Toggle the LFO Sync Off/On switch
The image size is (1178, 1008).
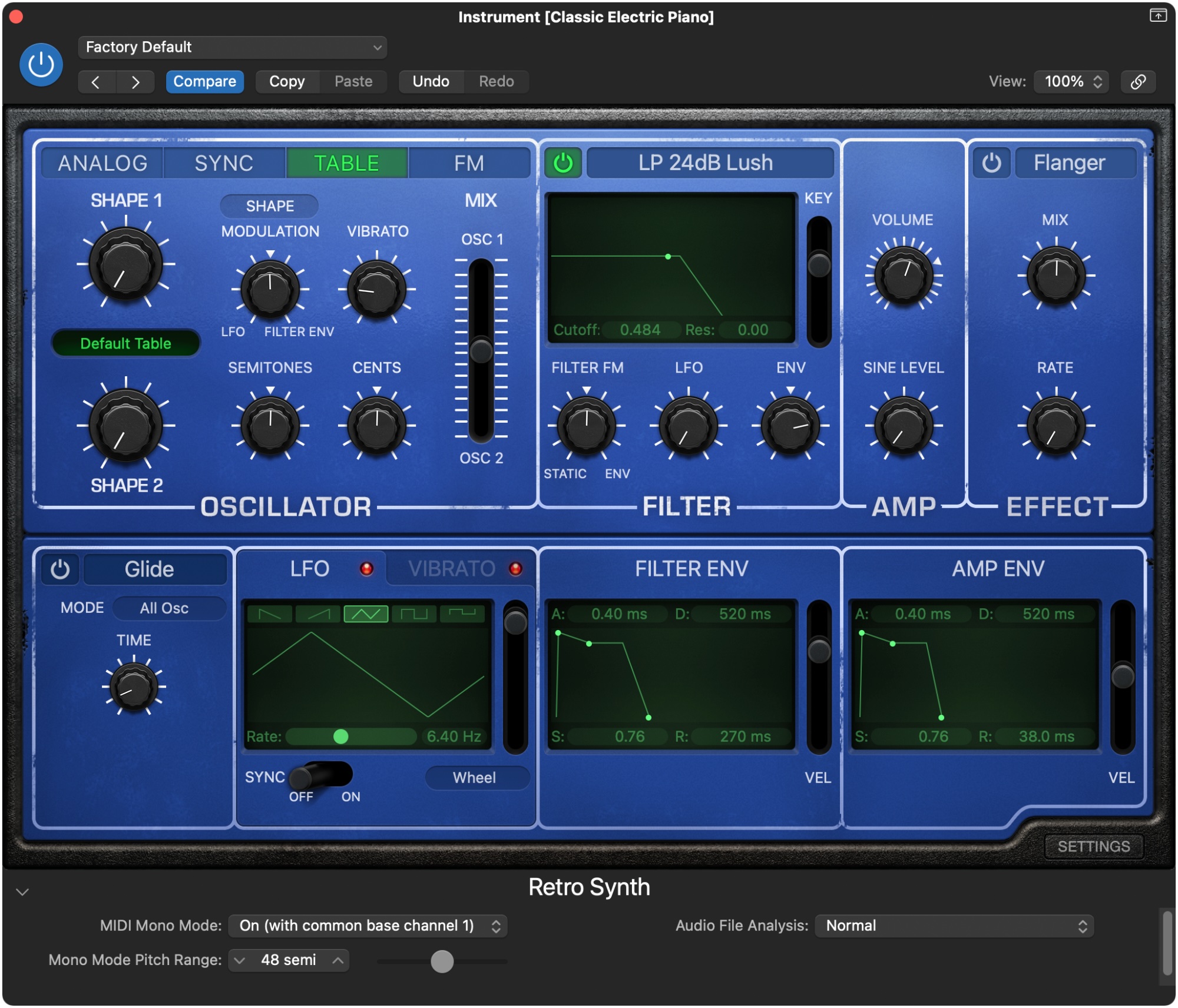click(321, 775)
